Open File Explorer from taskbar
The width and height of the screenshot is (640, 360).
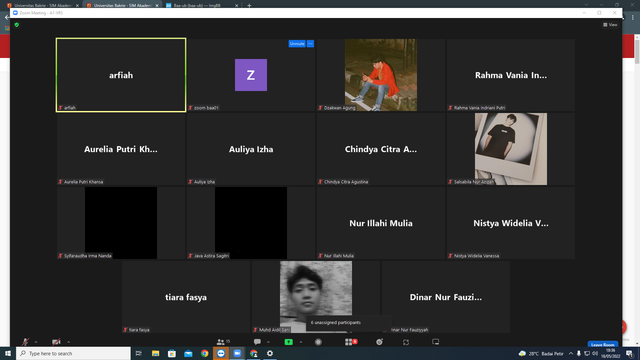(156, 353)
